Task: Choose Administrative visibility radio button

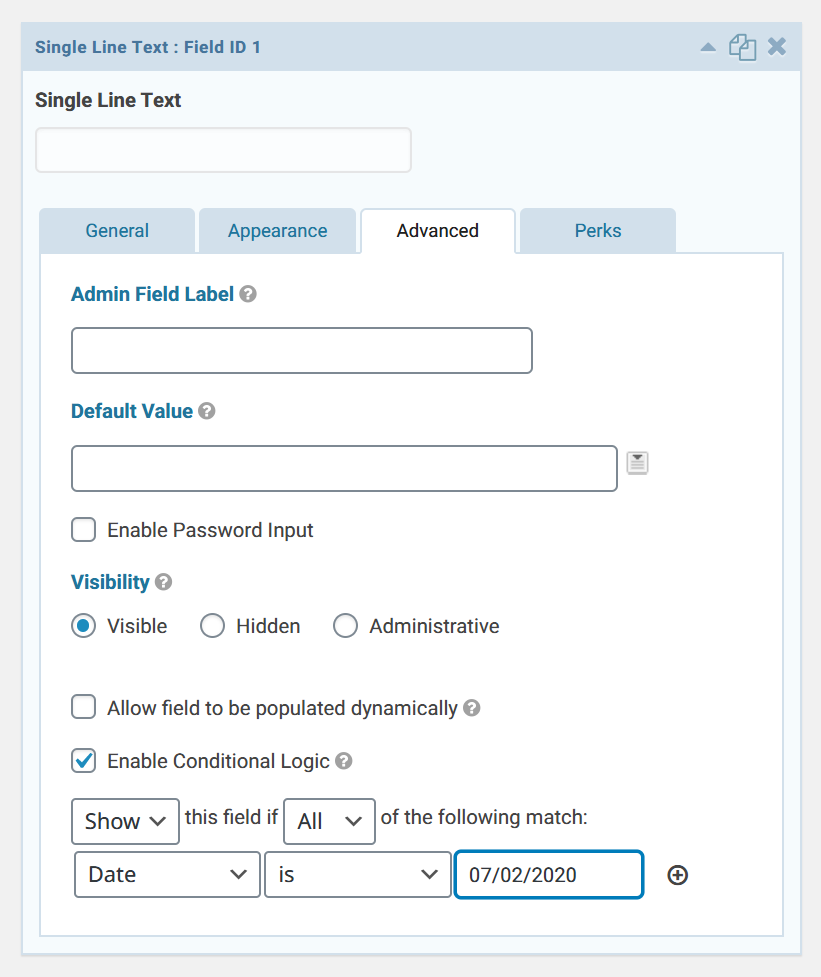Action: [x=345, y=626]
